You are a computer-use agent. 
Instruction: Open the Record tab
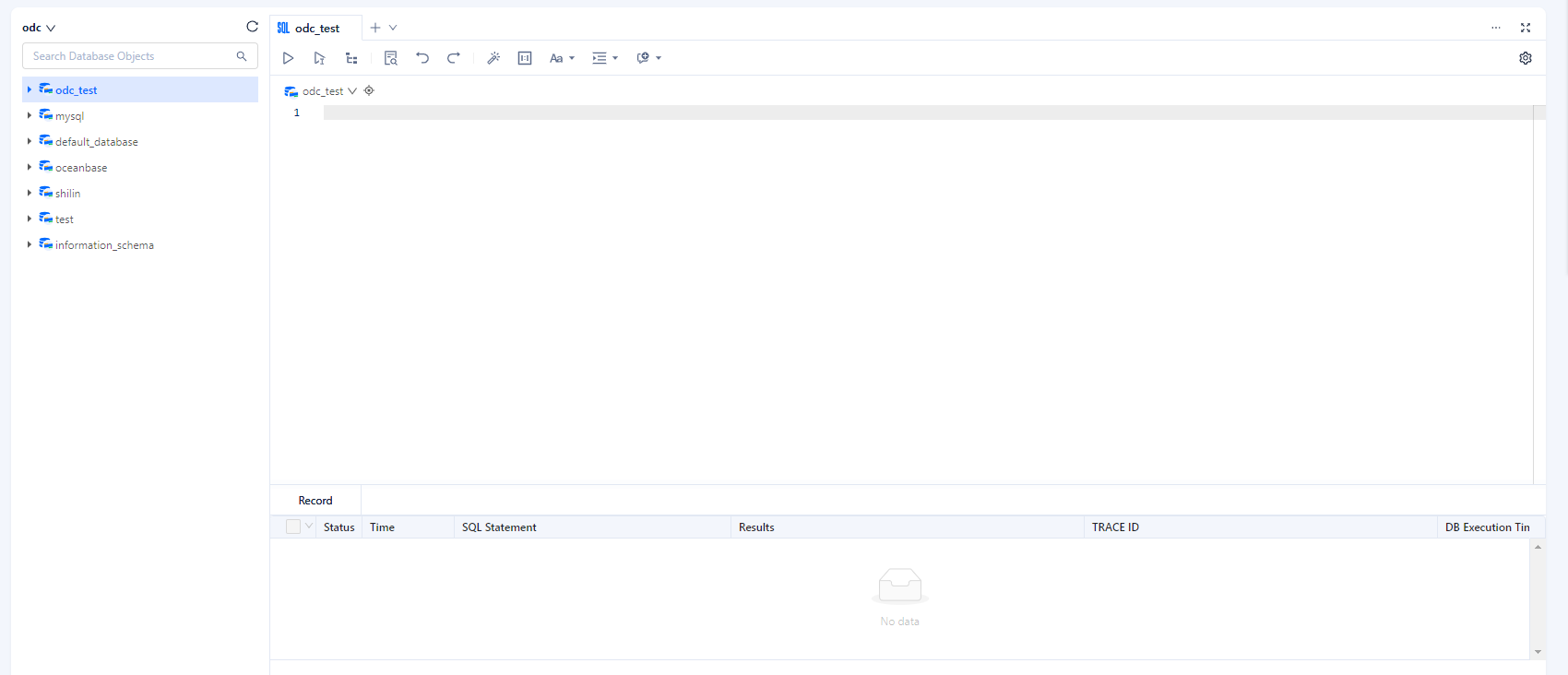click(315, 501)
